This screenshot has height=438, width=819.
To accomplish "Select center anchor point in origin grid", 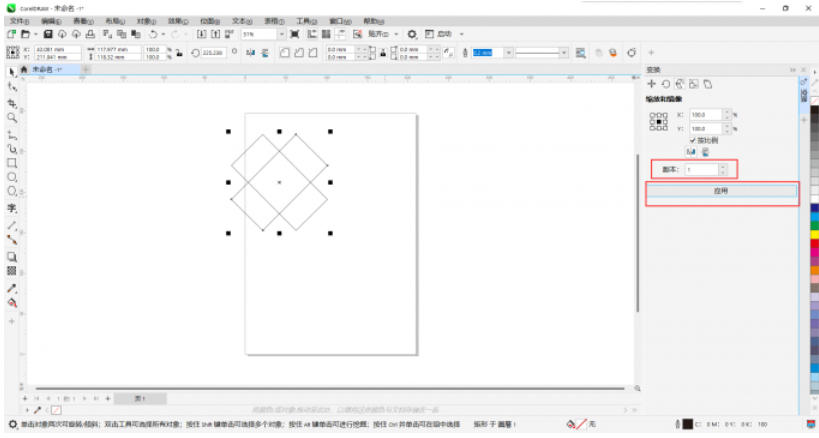I will click(x=659, y=121).
